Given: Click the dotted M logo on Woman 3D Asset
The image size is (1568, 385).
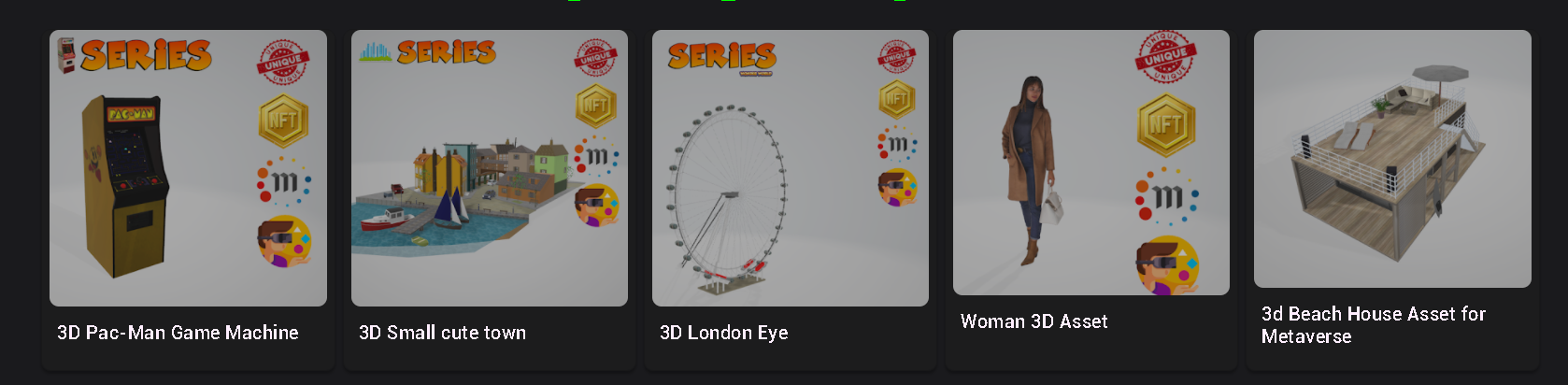Looking at the screenshot, I should tap(1166, 196).
